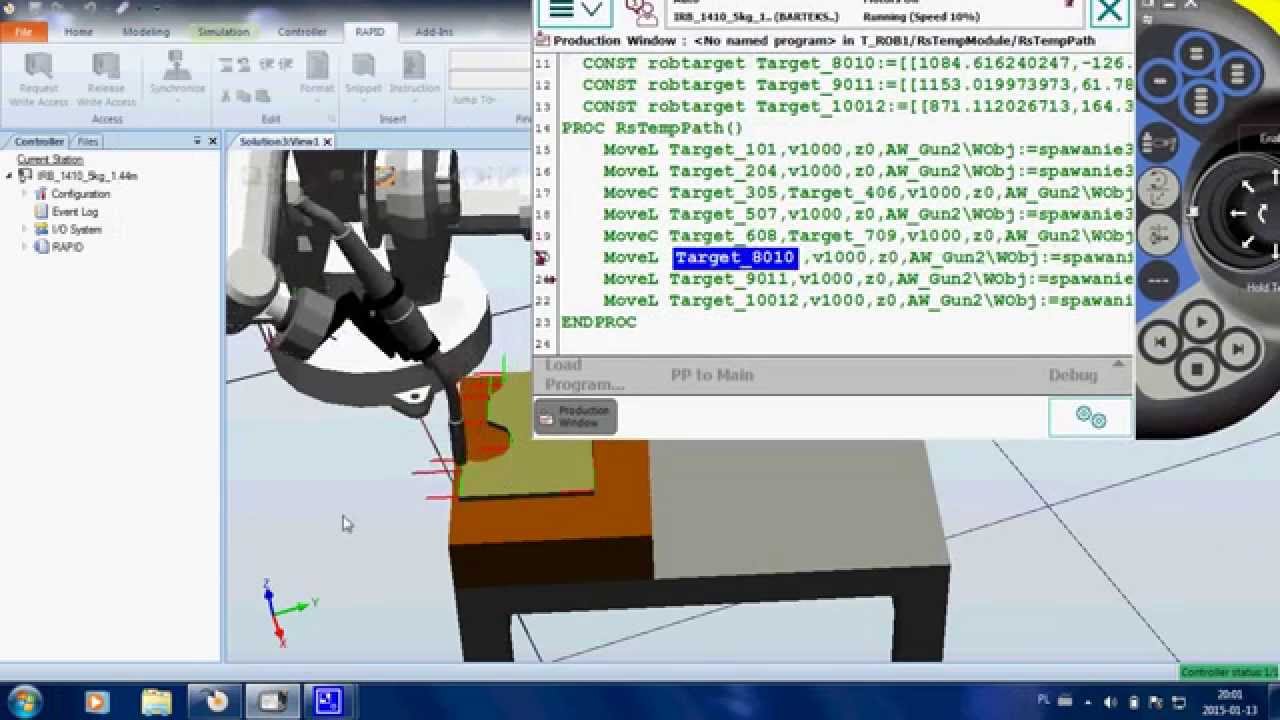Click the Stop button on FlexPendant
The height and width of the screenshot is (720, 1280).
pyautogui.click(x=1198, y=370)
